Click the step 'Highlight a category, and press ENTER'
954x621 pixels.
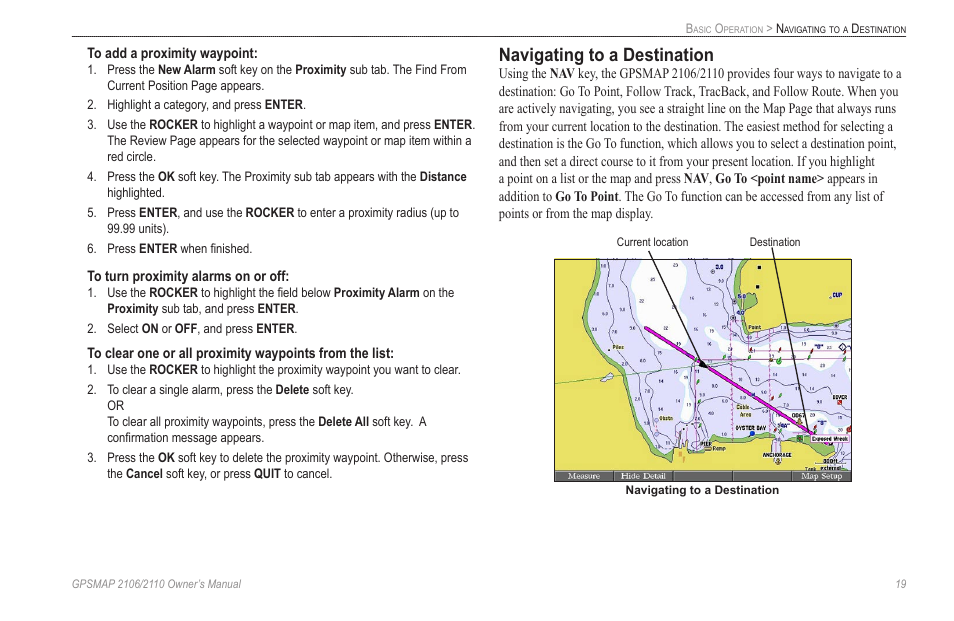206,105
